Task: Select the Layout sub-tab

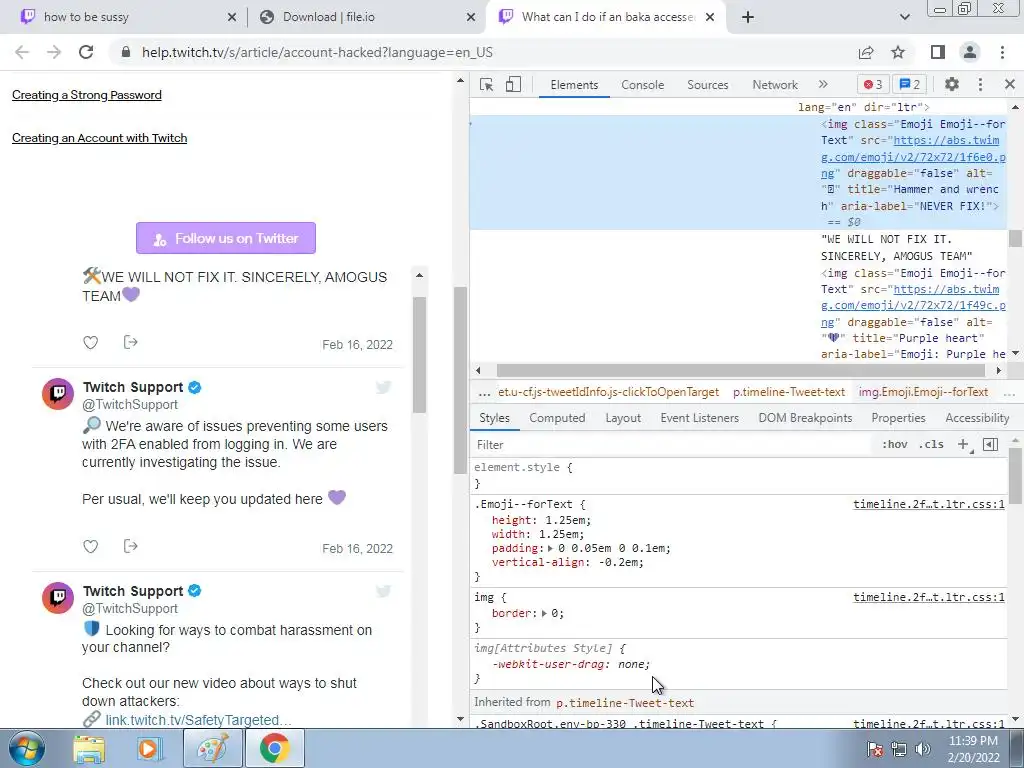Action: (623, 418)
